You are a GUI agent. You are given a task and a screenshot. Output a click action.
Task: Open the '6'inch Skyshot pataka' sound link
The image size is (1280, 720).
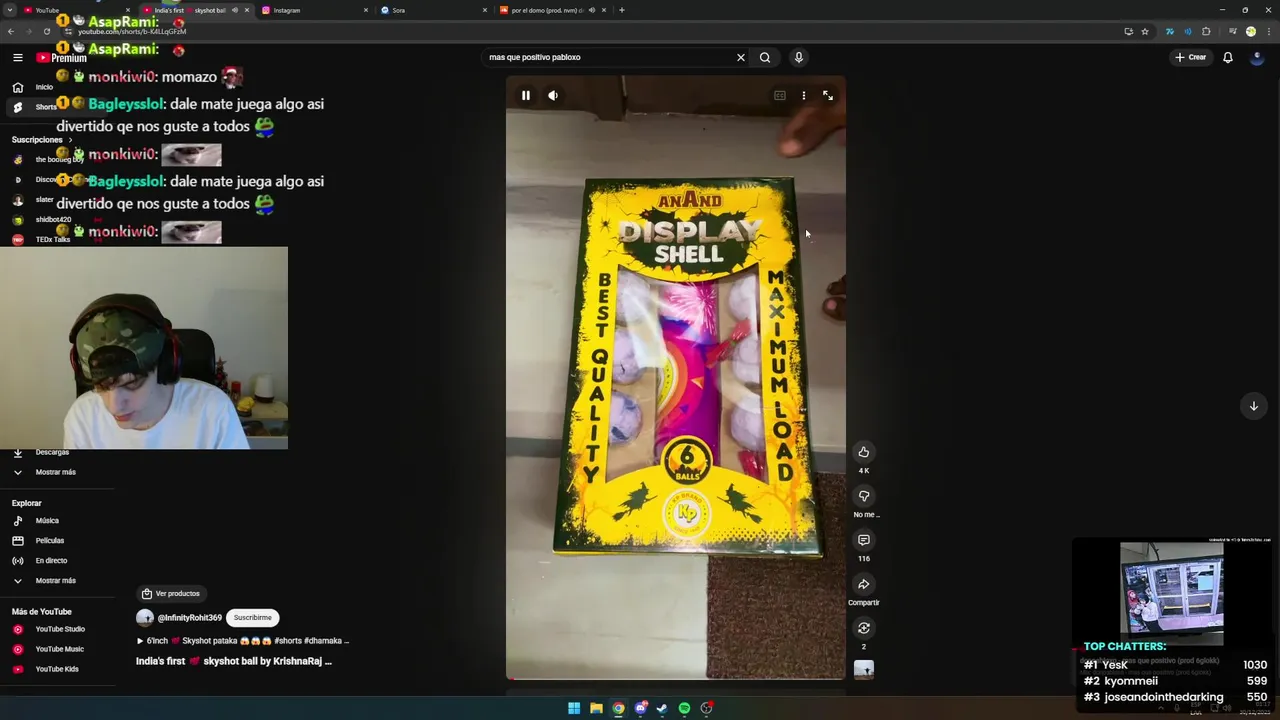click(243, 641)
